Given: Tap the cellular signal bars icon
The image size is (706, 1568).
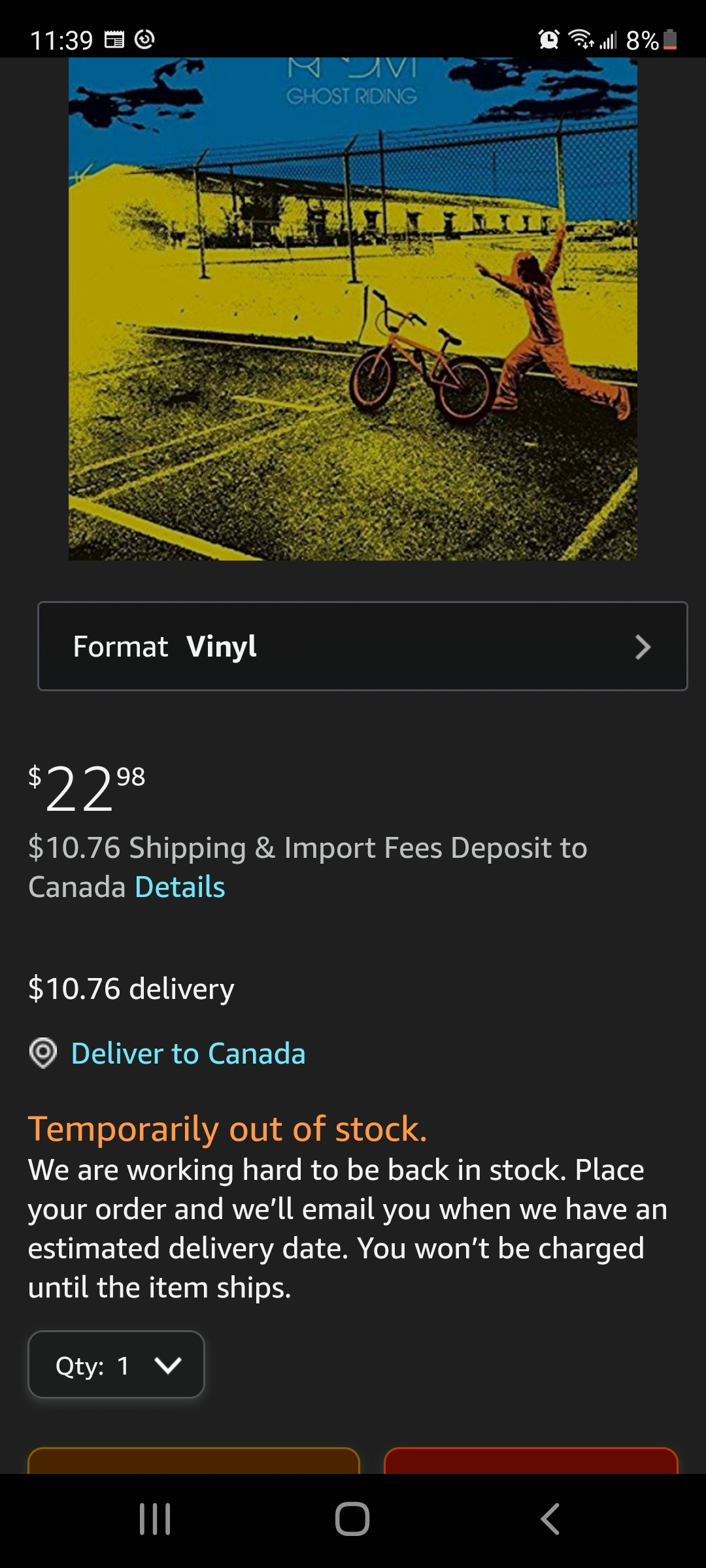Looking at the screenshot, I should click(x=608, y=41).
